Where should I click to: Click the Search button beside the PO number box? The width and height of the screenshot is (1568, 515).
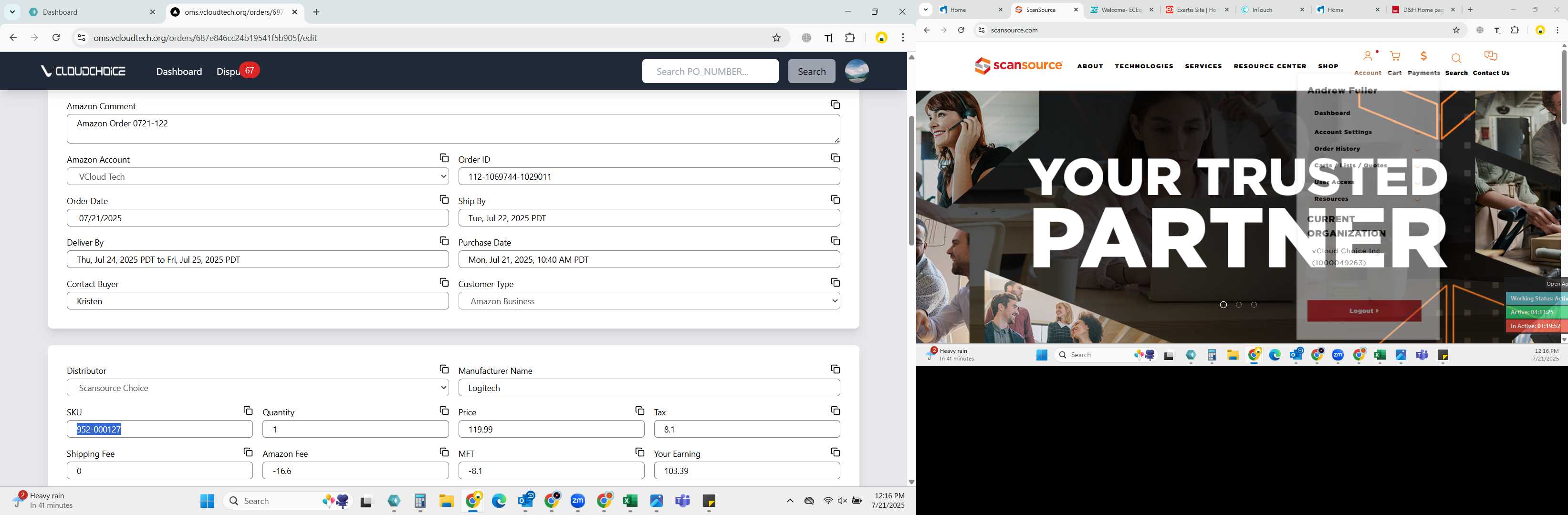[811, 71]
